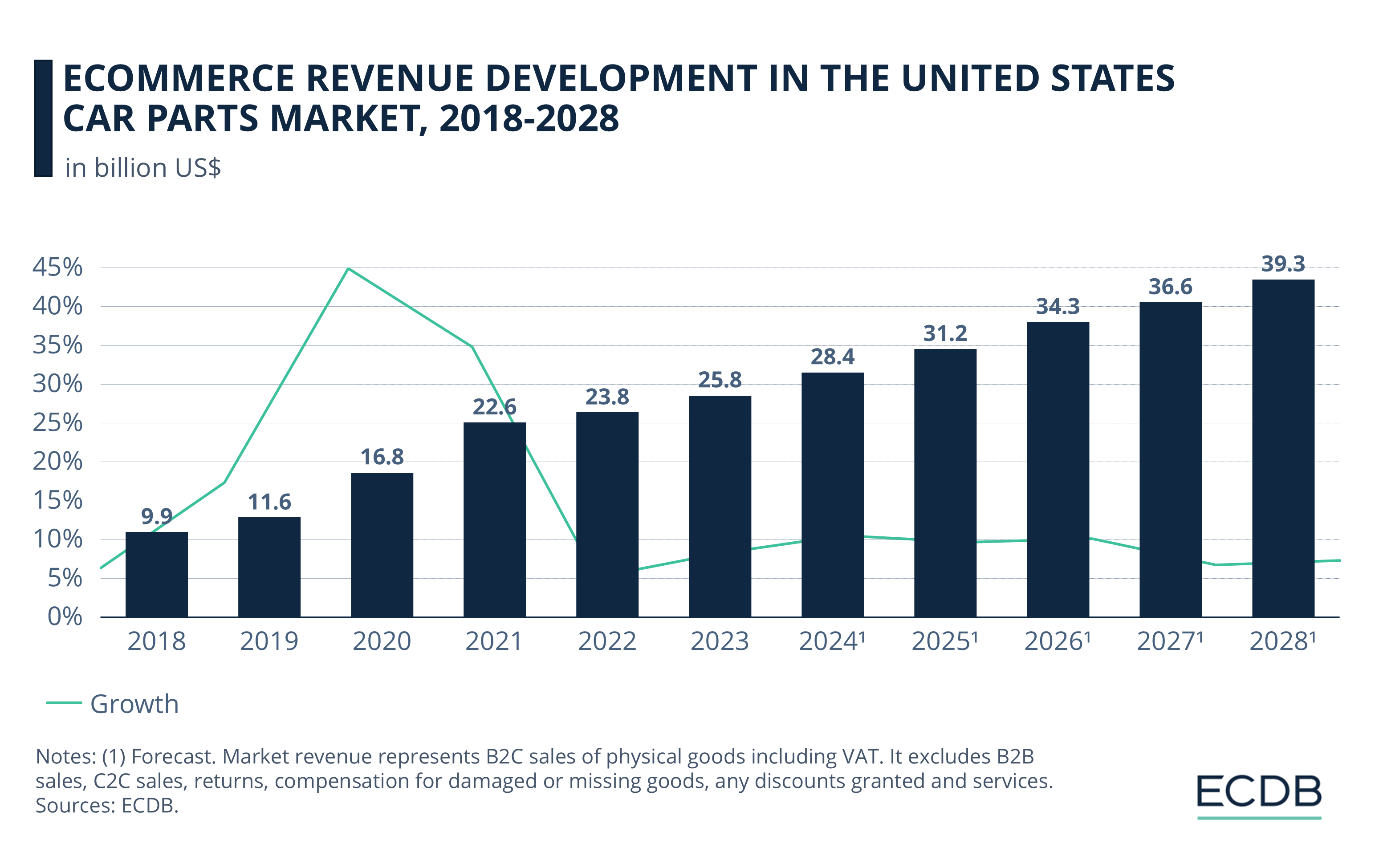The image size is (1375, 868).
Task: Click the 16.8 value label
Action: [382, 457]
